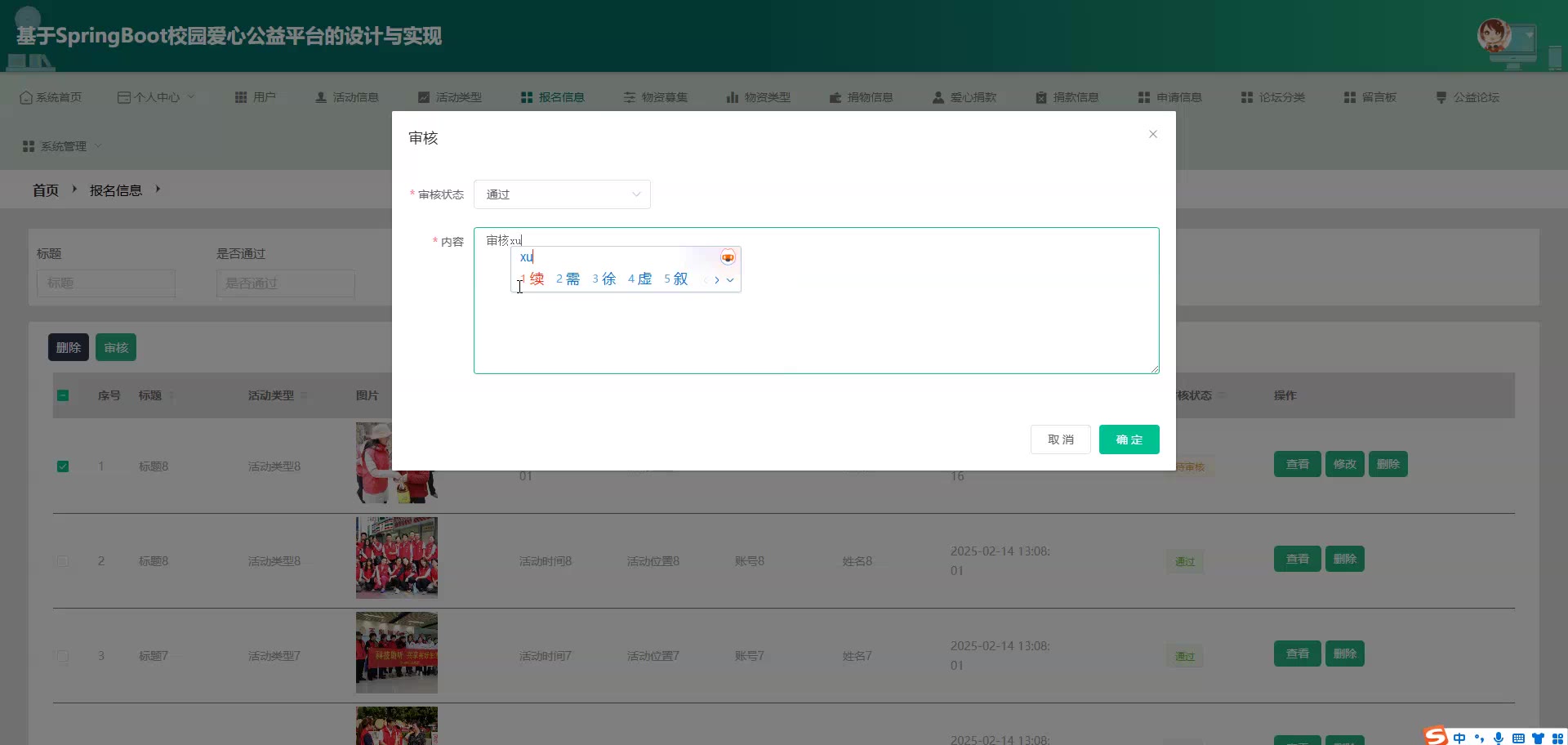The width and height of the screenshot is (1568, 745).
Task: Check the checkbox for row 3
Action: pyautogui.click(x=63, y=656)
